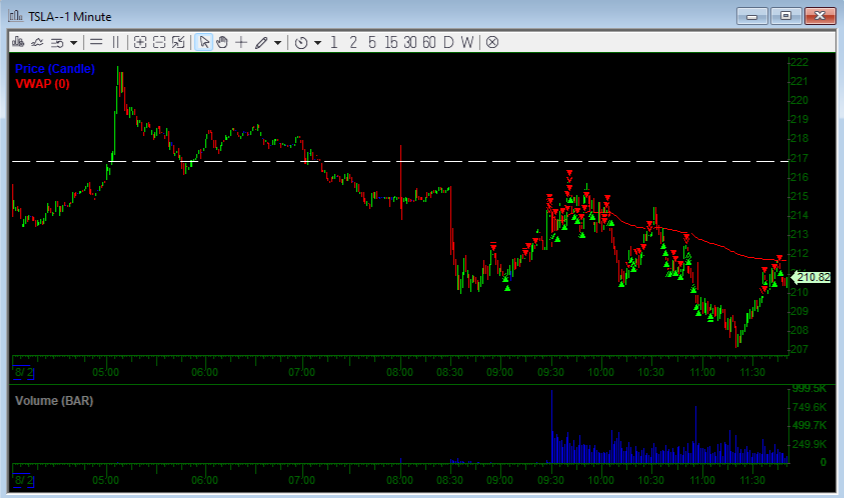Screen dimensions: 844x498
Task: Maximize the TSLA chart window
Action: pos(786,16)
